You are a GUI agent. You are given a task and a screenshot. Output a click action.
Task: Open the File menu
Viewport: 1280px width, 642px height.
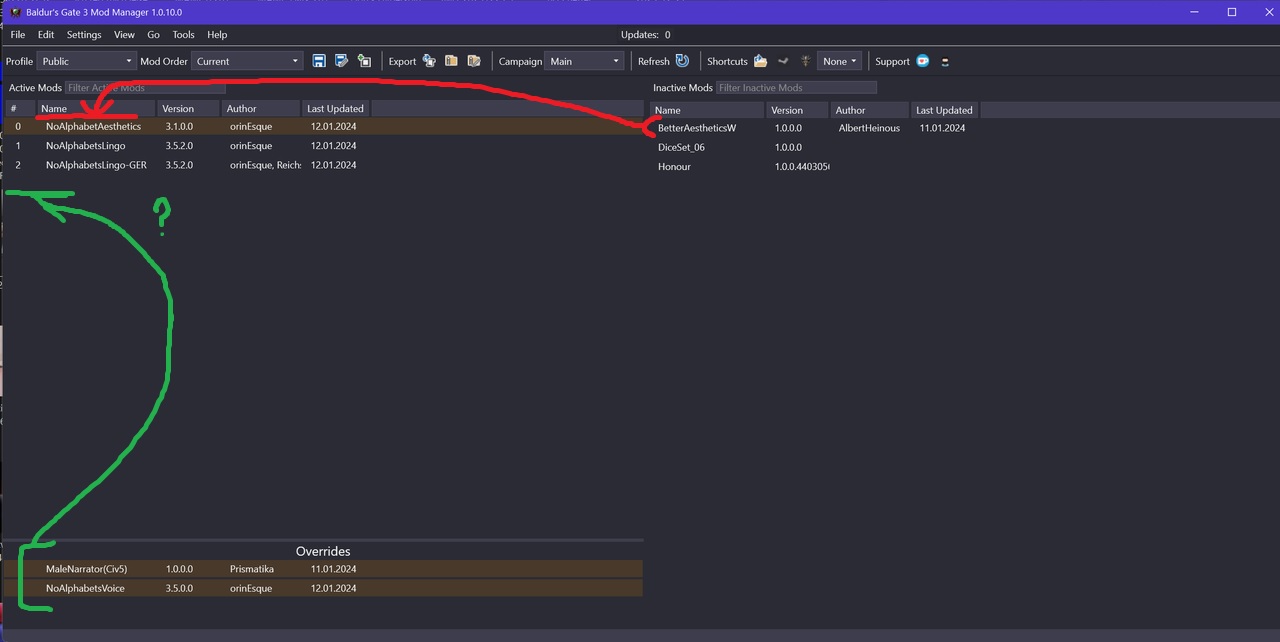tap(18, 35)
